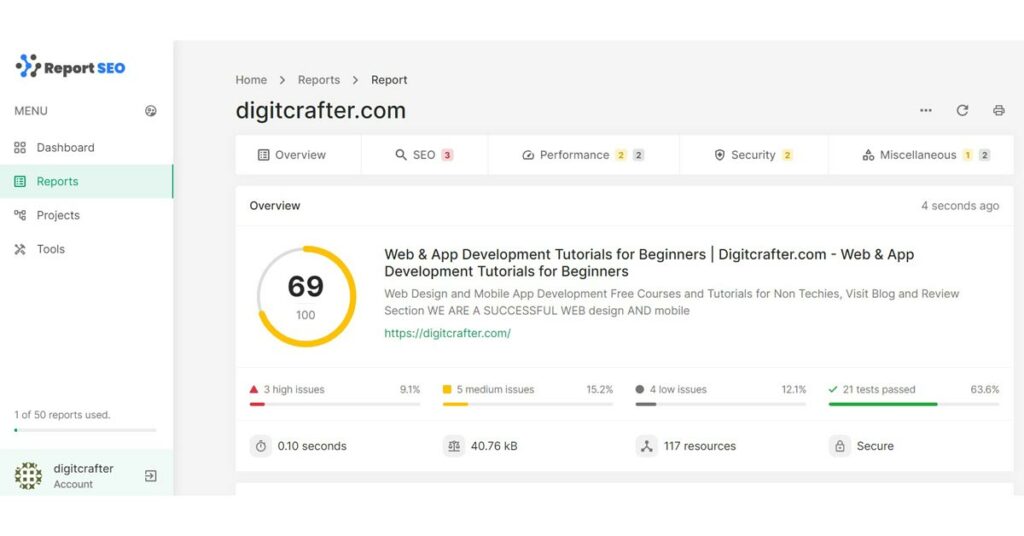Switch to the Miscellaneous tab

[x=921, y=155]
